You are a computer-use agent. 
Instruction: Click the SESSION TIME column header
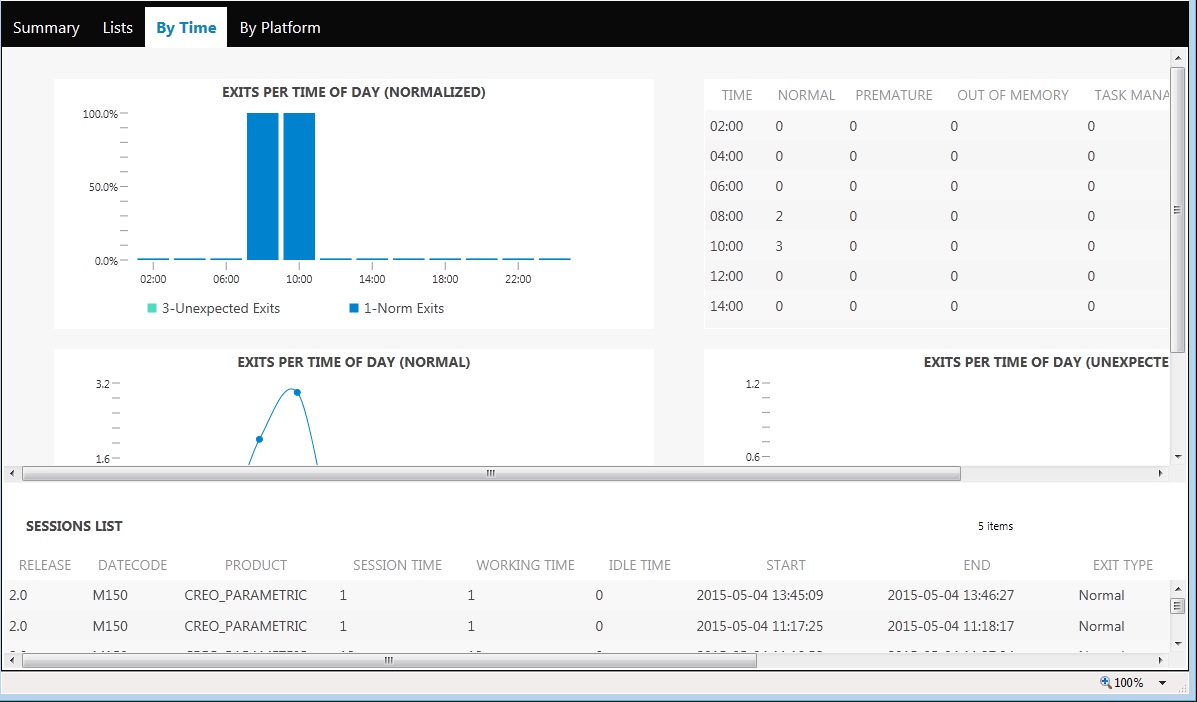pos(397,565)
